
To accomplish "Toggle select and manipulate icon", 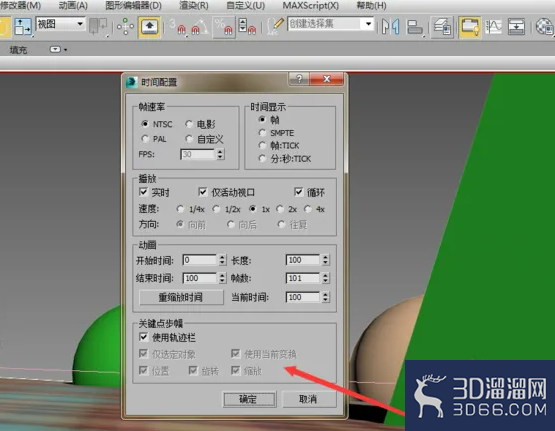I will [125, 27].
